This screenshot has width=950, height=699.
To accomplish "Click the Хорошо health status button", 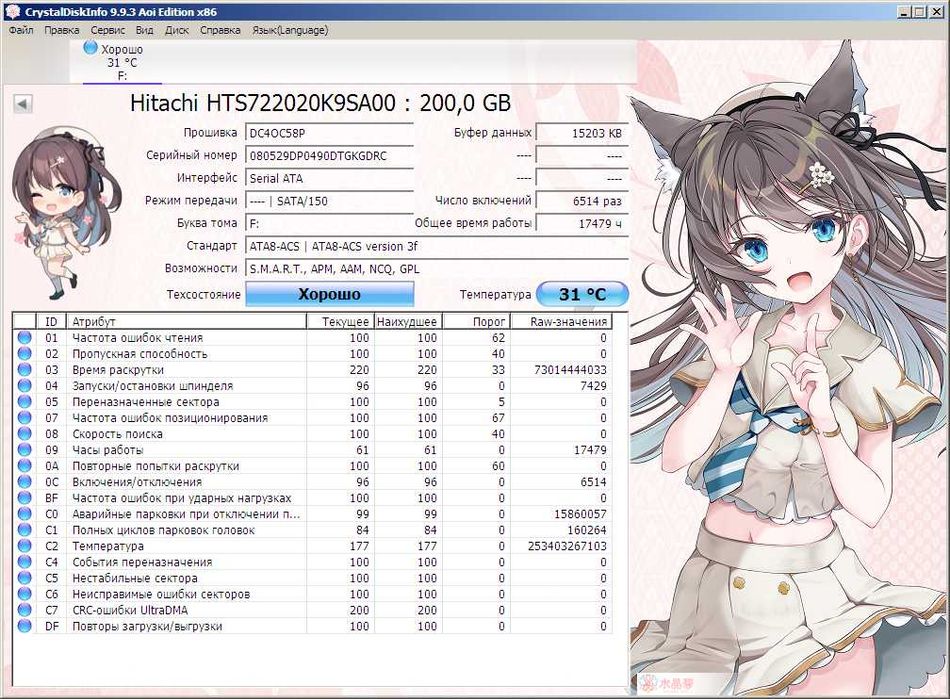I will [x=330, y=294].
